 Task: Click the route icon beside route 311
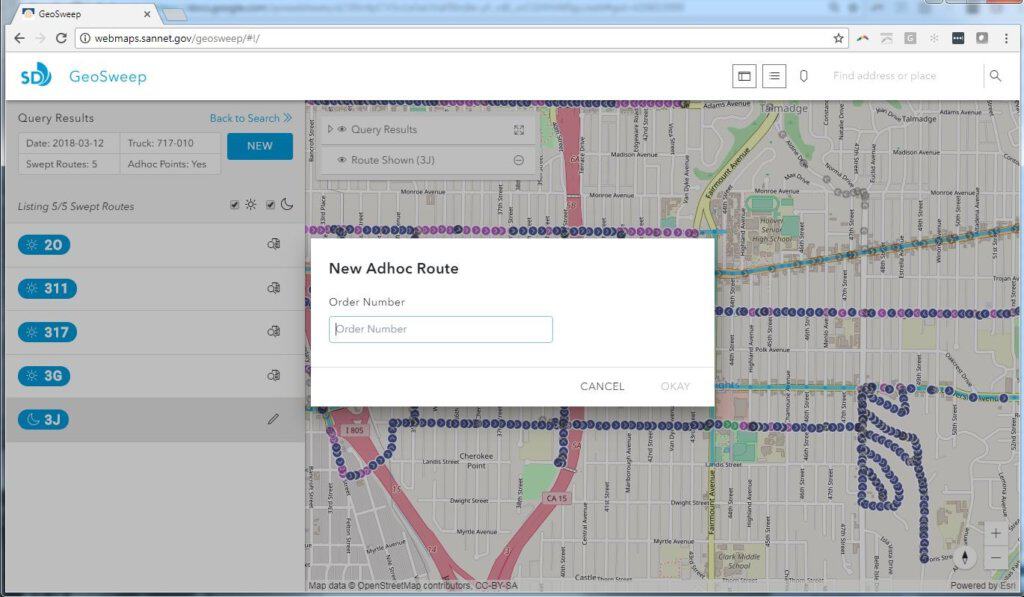coord(273,288)
